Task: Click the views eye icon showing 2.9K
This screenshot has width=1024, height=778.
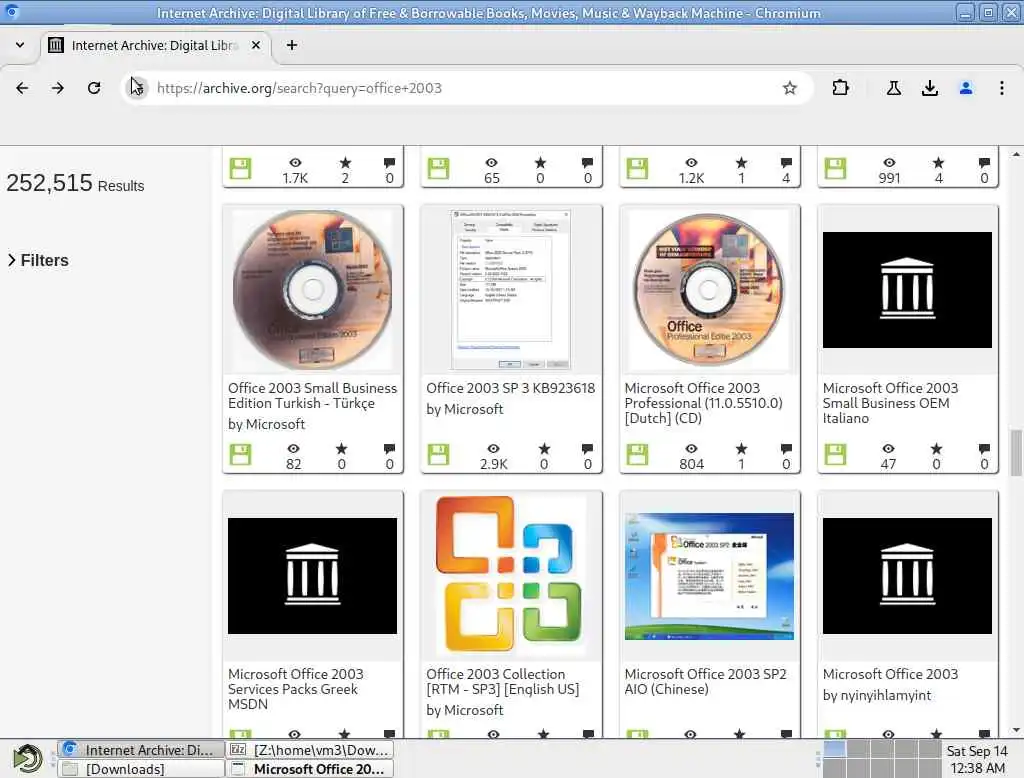Action: point(493,448)
